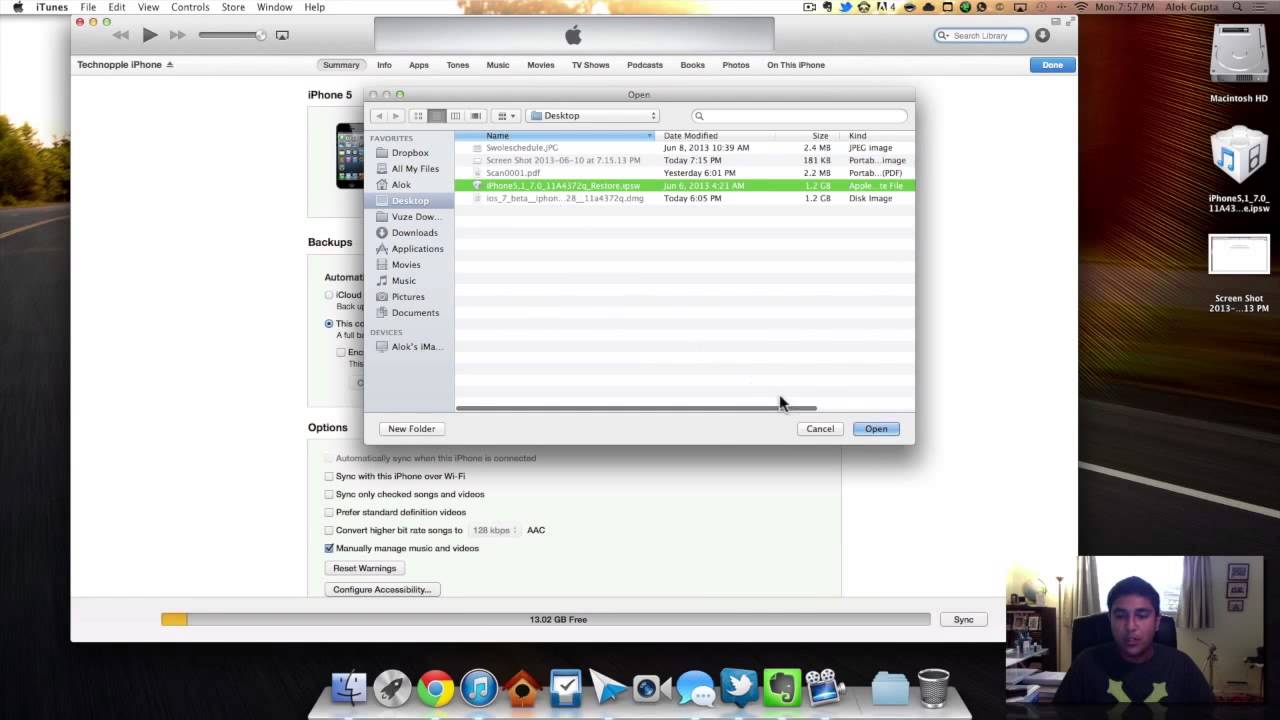Open Evernote from the Dock
The width and height of the screenshot is (1280, 720).
782,688
